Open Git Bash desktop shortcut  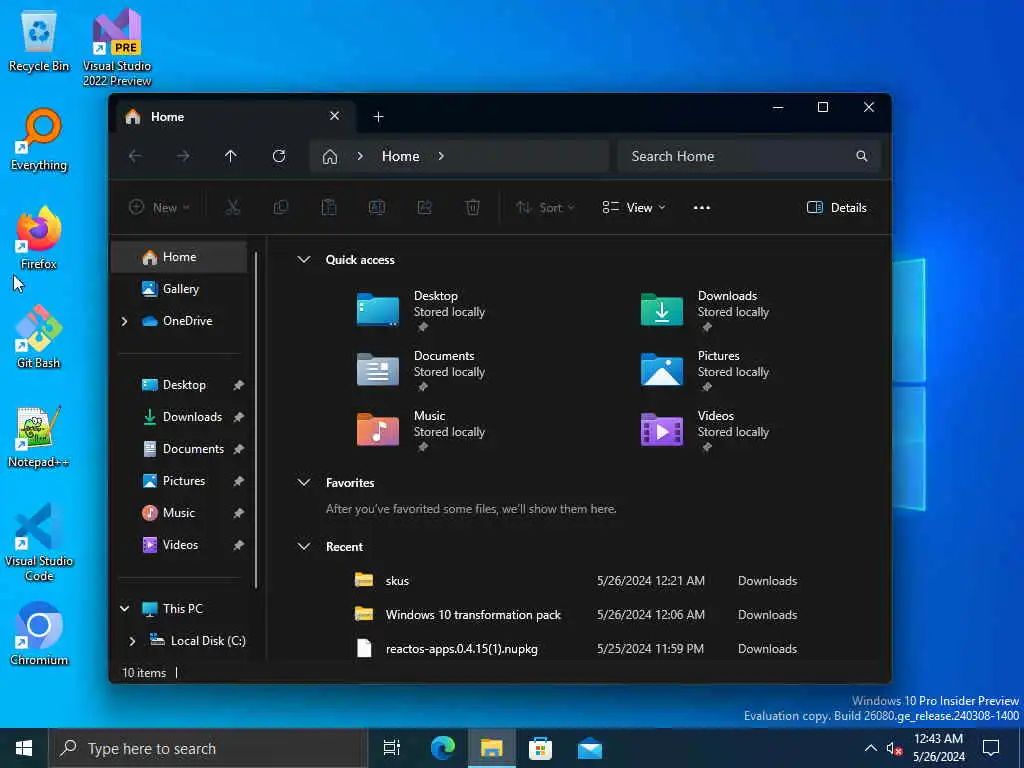[x=39, y=337]
